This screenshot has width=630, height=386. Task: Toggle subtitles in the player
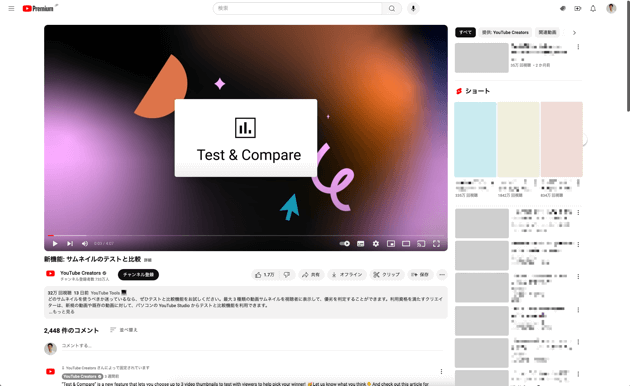[360, 243]
